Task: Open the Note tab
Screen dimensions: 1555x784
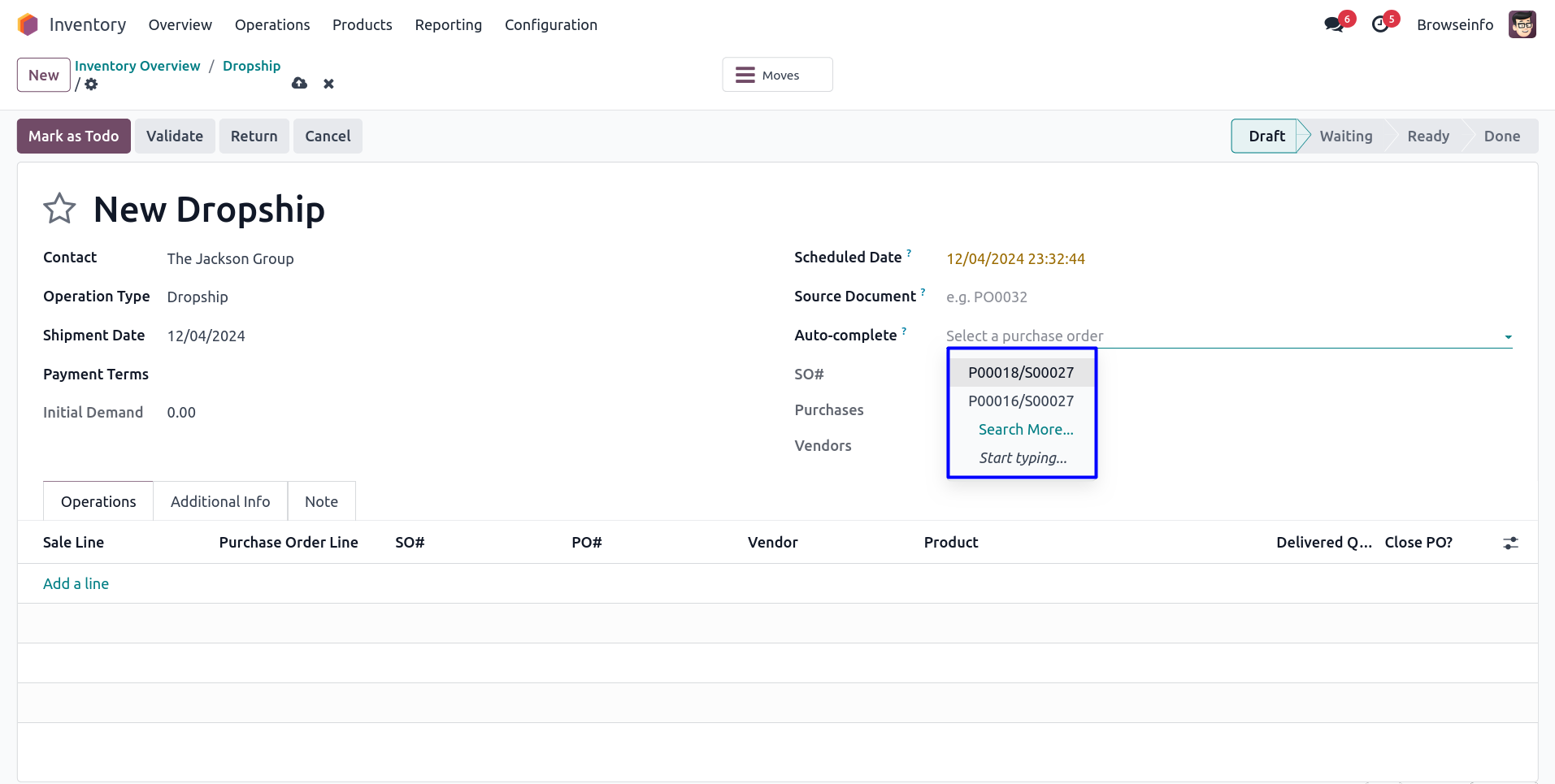Action: point(321,502)
